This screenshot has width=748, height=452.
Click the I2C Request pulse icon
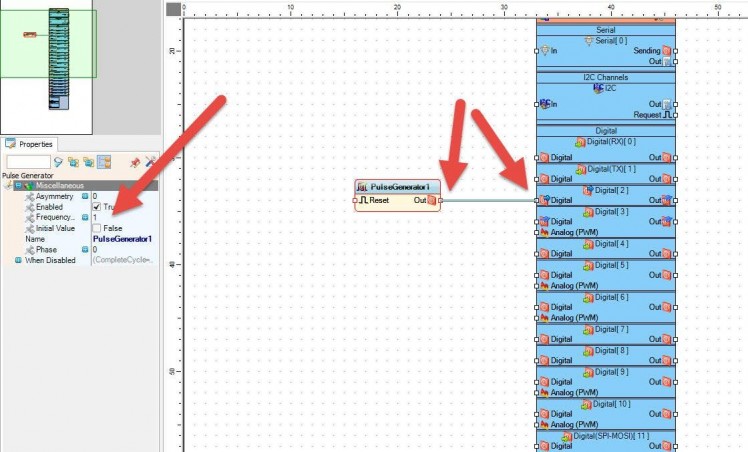pyautogui.click(x=667, y=115)
